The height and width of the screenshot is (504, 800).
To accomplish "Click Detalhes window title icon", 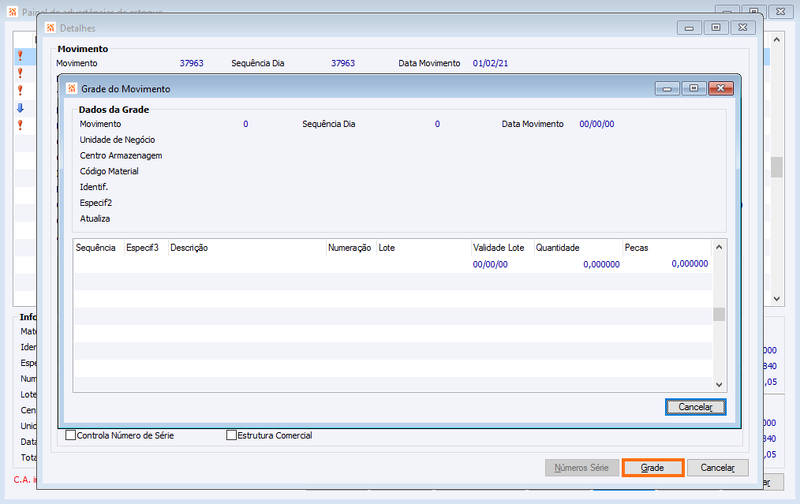I will click(50, 28).
